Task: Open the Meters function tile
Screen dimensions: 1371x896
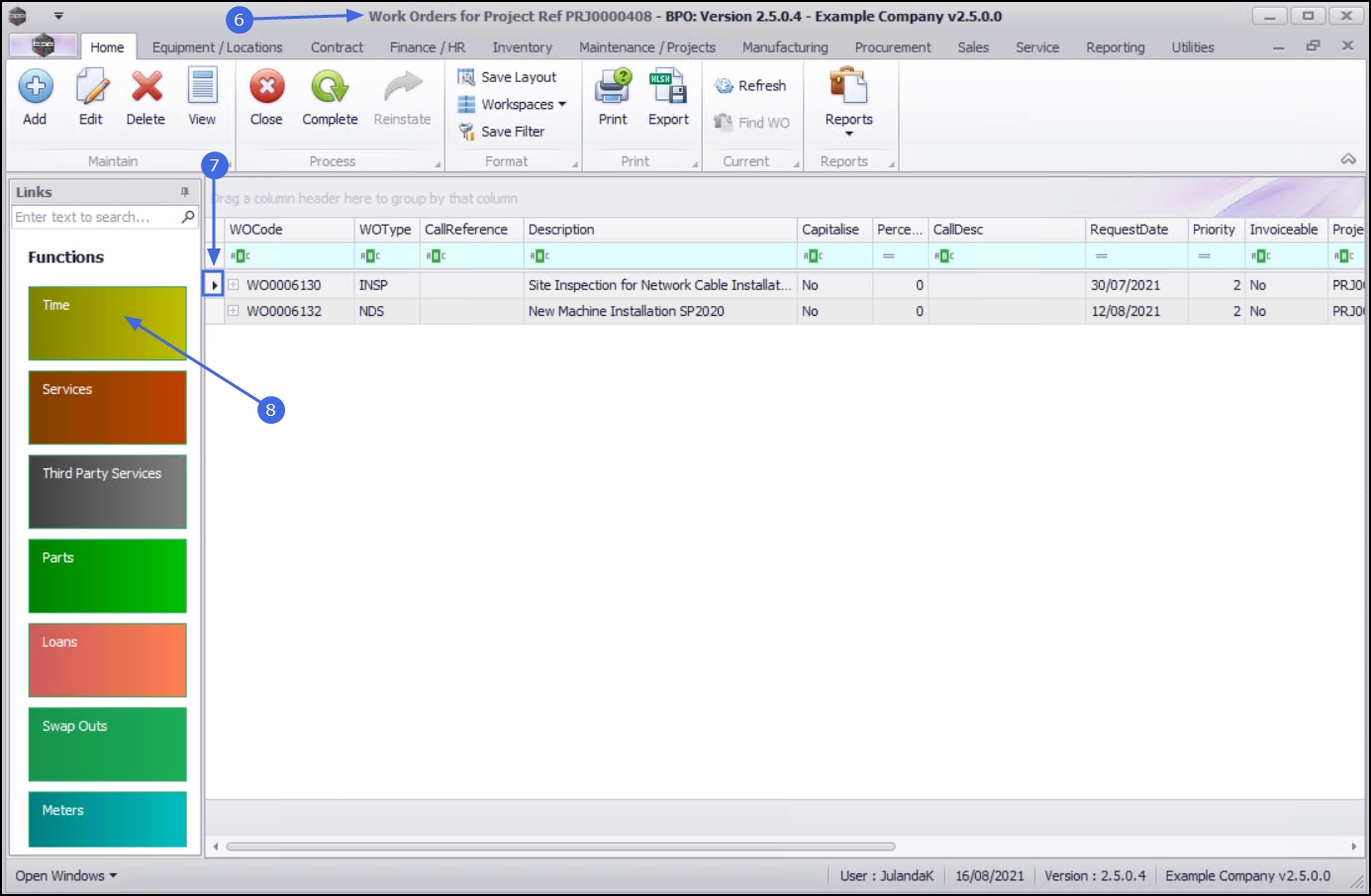Action: (108, 820)
